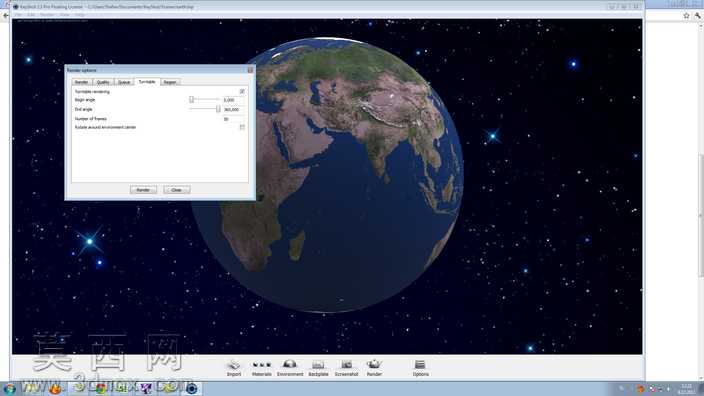Switch to the Queue tab
This screenshot has width=704, height=396.
point(124,82)
